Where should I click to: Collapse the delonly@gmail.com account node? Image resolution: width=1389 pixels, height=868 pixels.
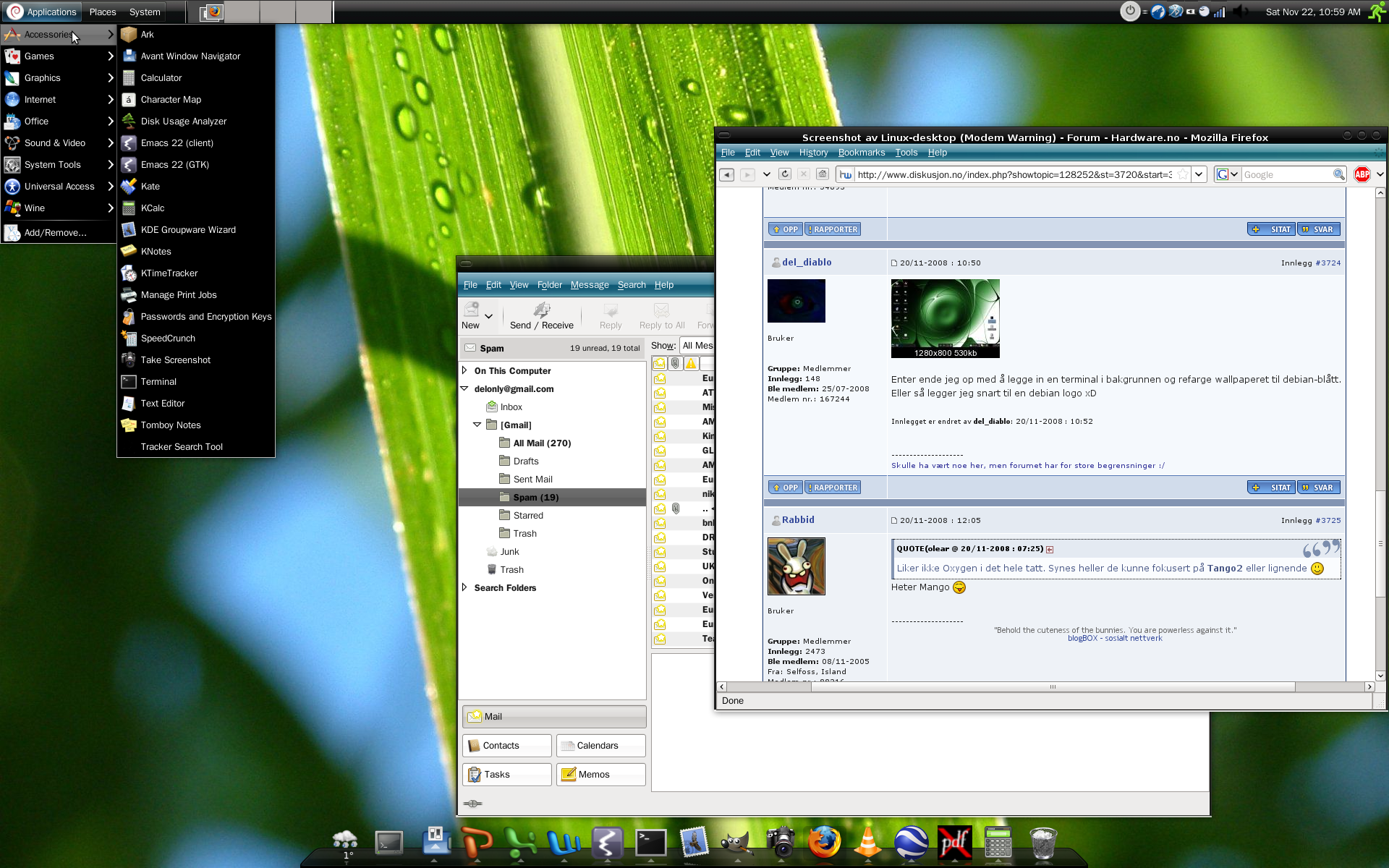coord(464,388)
